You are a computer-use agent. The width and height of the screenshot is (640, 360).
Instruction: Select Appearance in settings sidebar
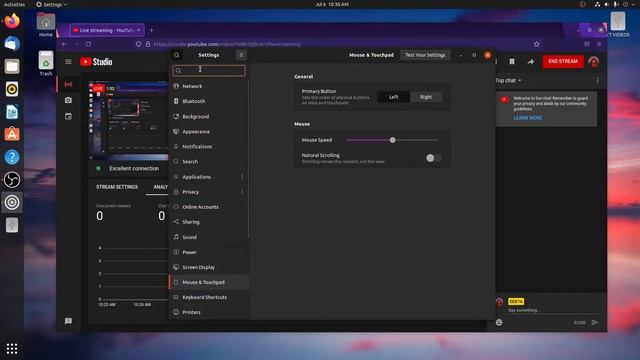[209, 131]
